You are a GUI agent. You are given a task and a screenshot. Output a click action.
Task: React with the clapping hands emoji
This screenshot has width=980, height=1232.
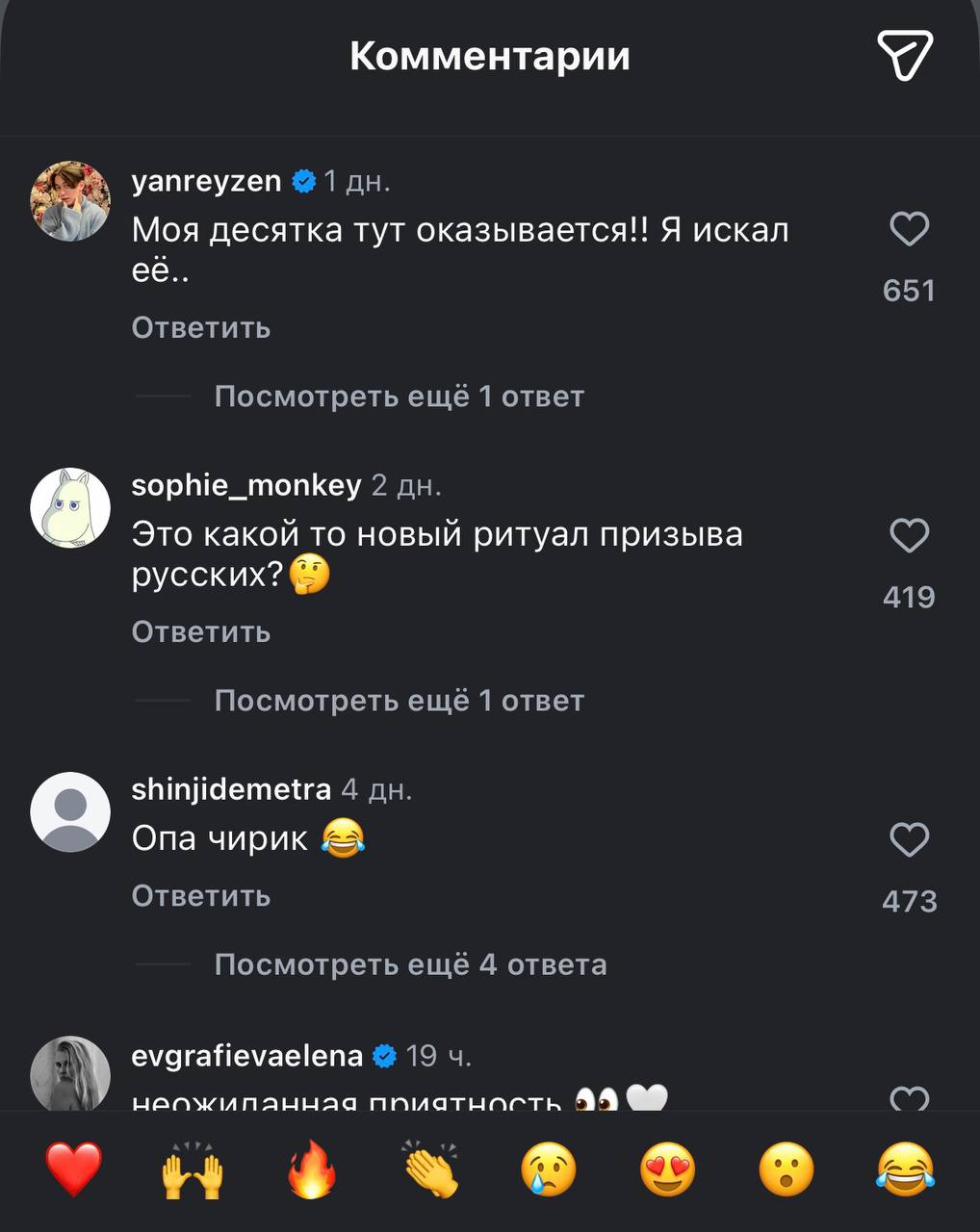click(x=431, y=1169)
